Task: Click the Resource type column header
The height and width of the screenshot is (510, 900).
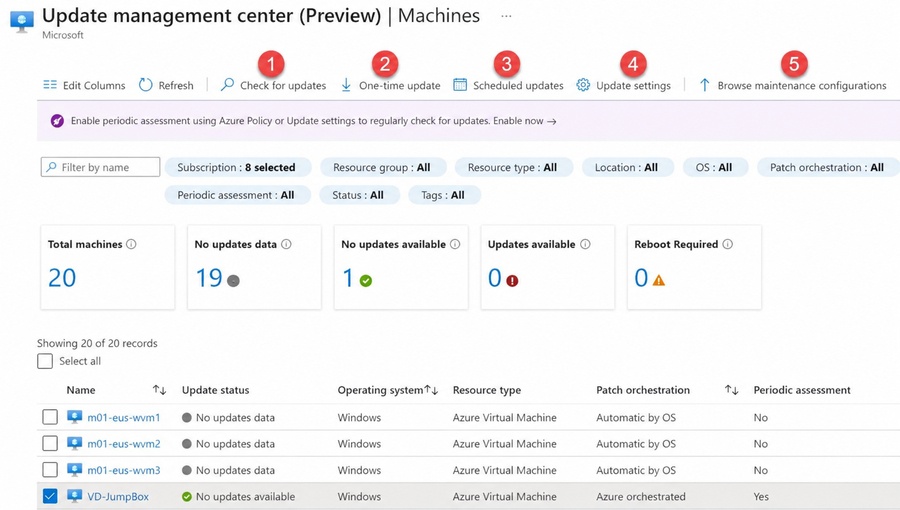Action: tap(487, 390)
